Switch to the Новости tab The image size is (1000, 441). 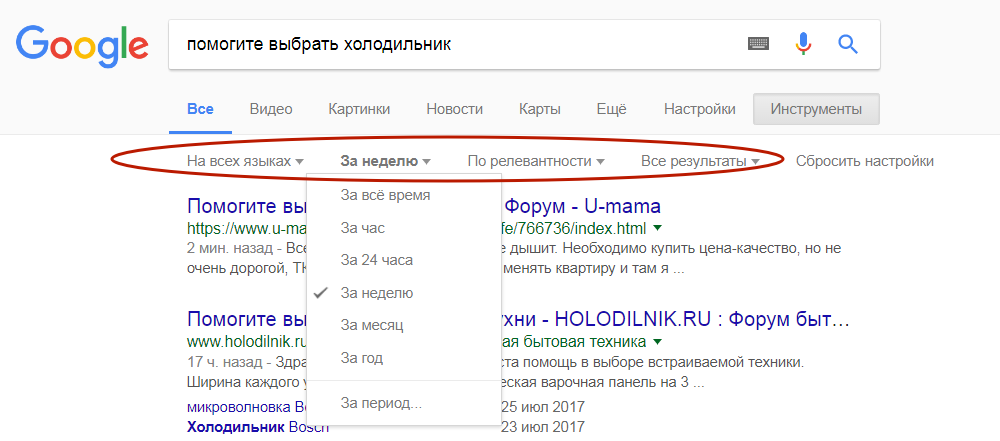tap(455, 109)
